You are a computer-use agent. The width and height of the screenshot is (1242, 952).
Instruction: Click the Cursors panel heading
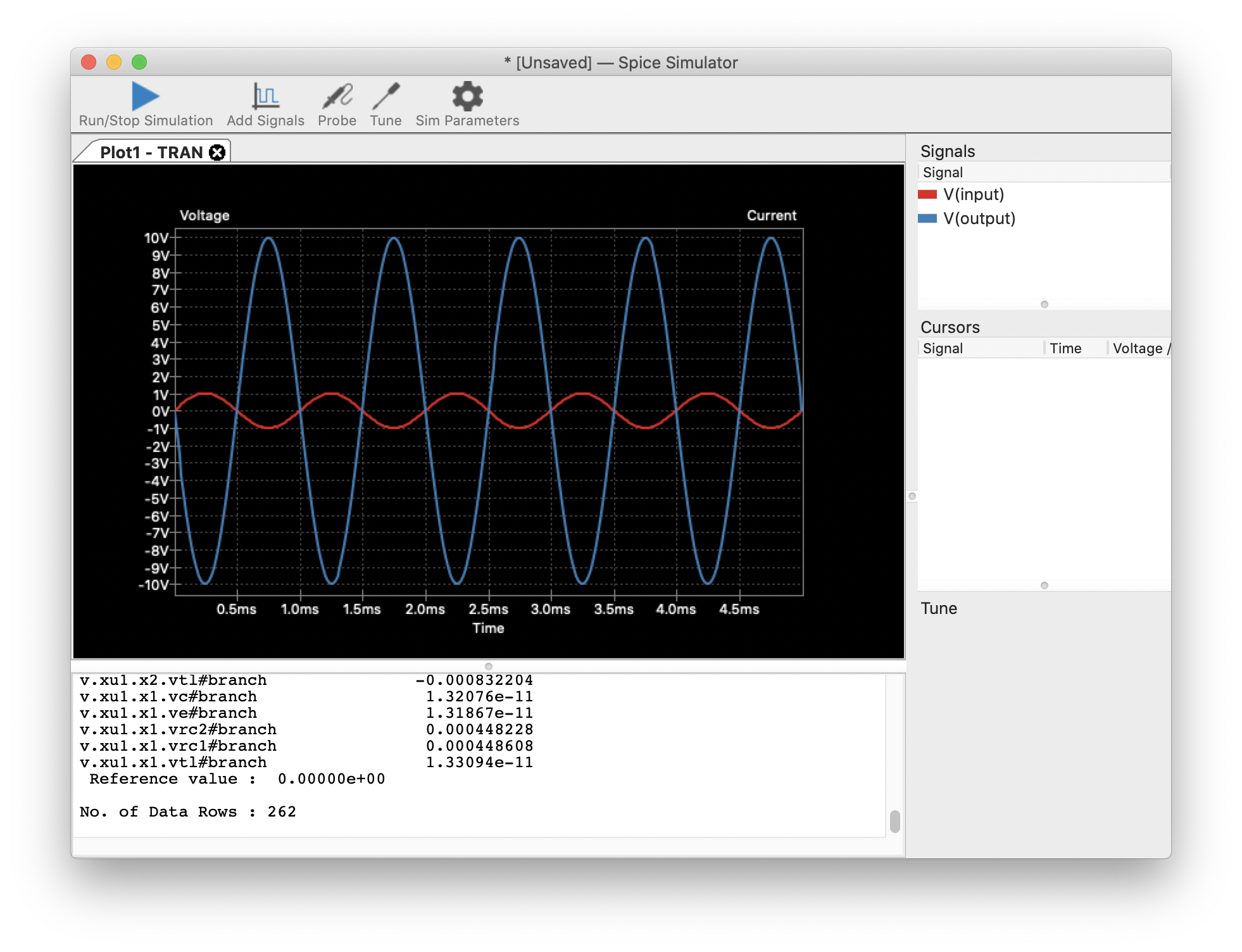[x=950, y=327]
